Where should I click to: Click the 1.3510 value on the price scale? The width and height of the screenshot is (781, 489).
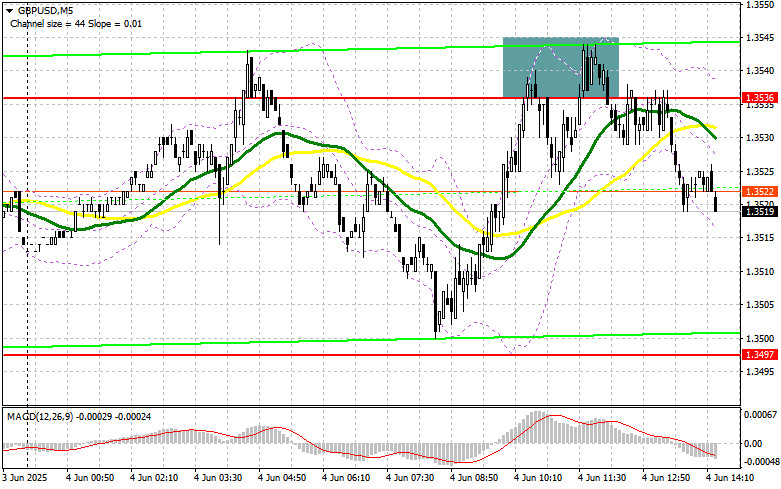[x=760, y=272]
